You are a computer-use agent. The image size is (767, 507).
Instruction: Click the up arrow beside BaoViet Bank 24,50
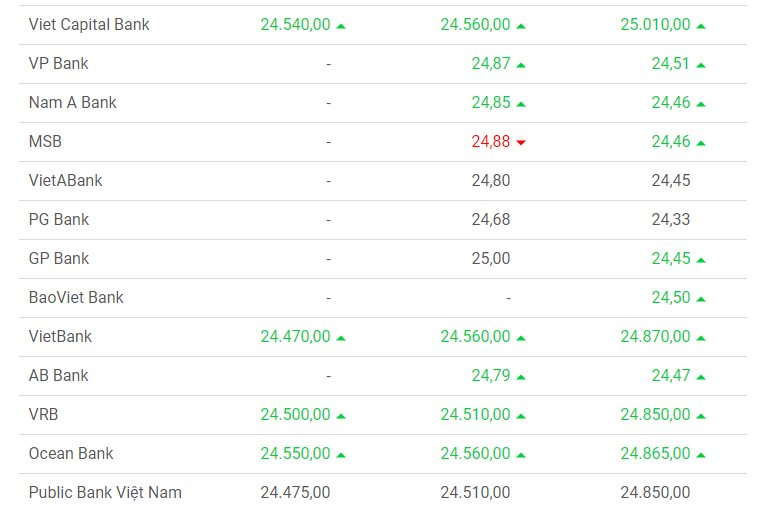point(701,298)
